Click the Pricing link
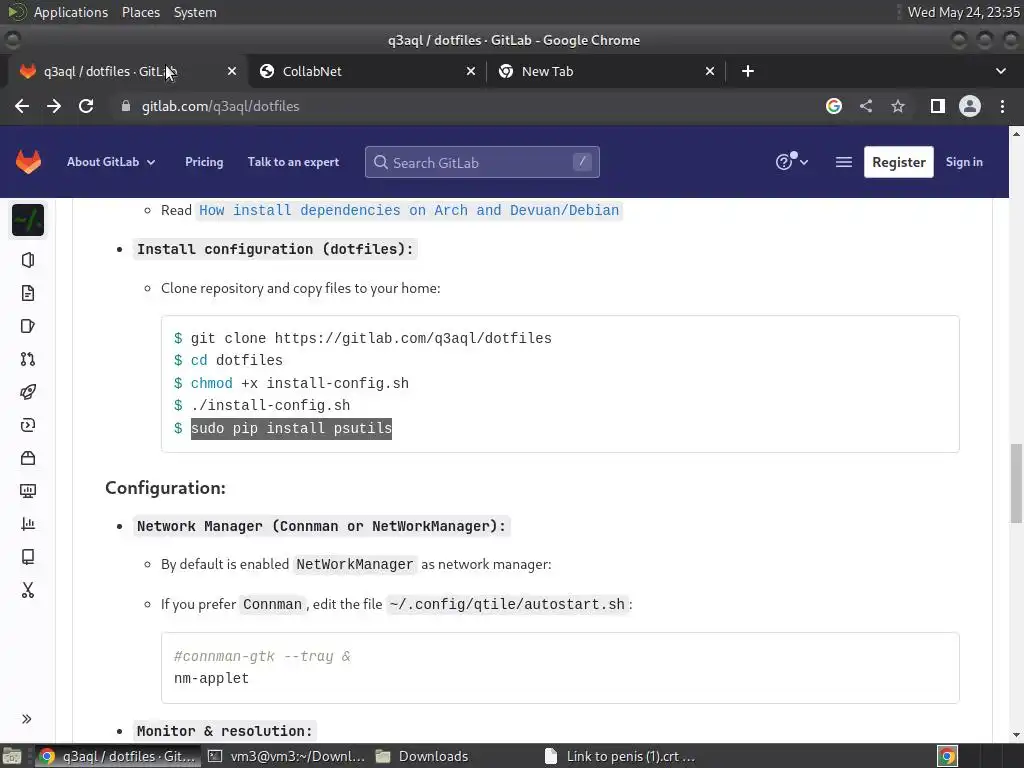The width and height of the screenshot is (1024, 768). [x=204, y=162]
